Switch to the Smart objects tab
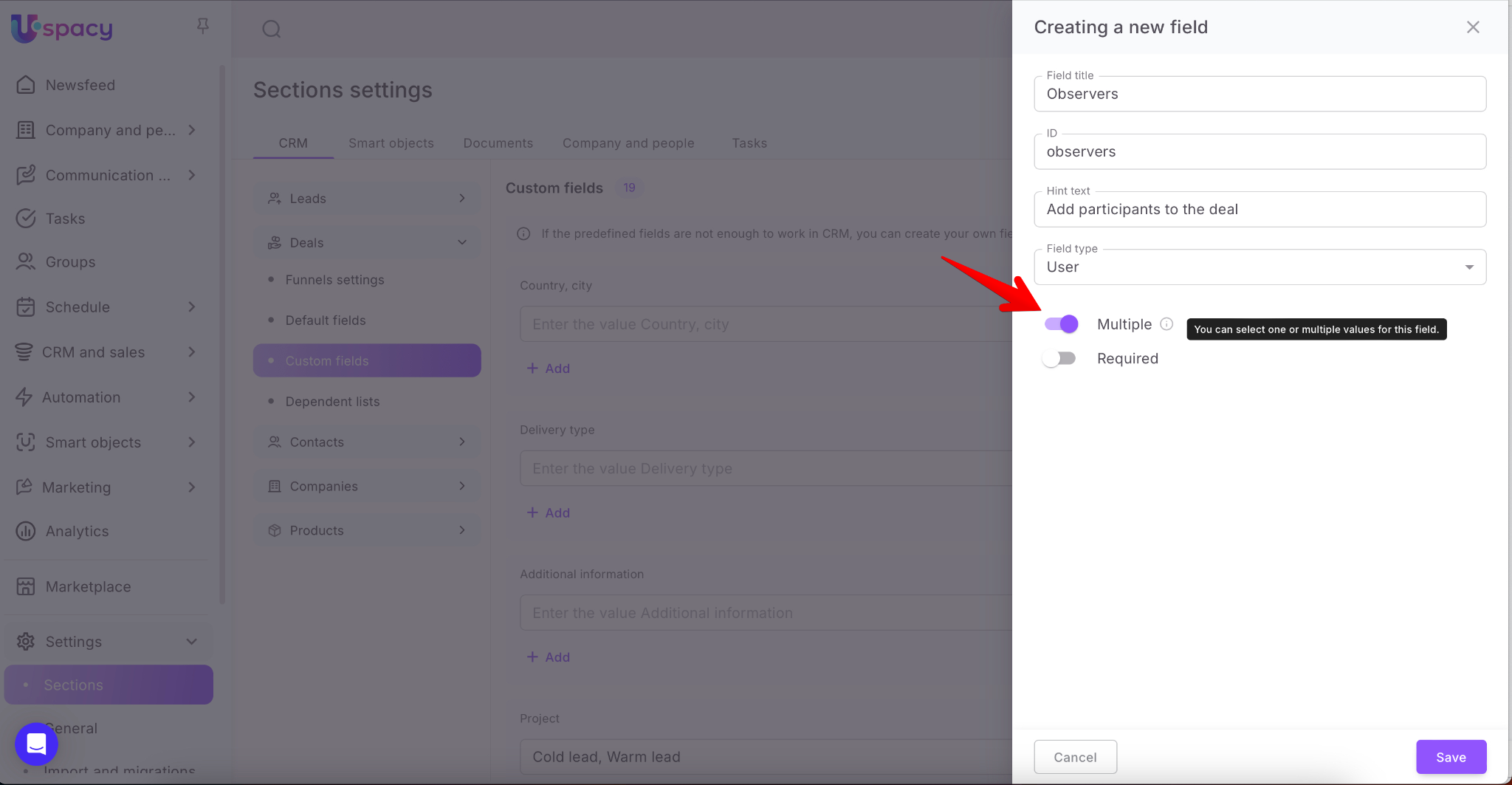Screen dimensions: 1512x785 [x=391, y=143]
